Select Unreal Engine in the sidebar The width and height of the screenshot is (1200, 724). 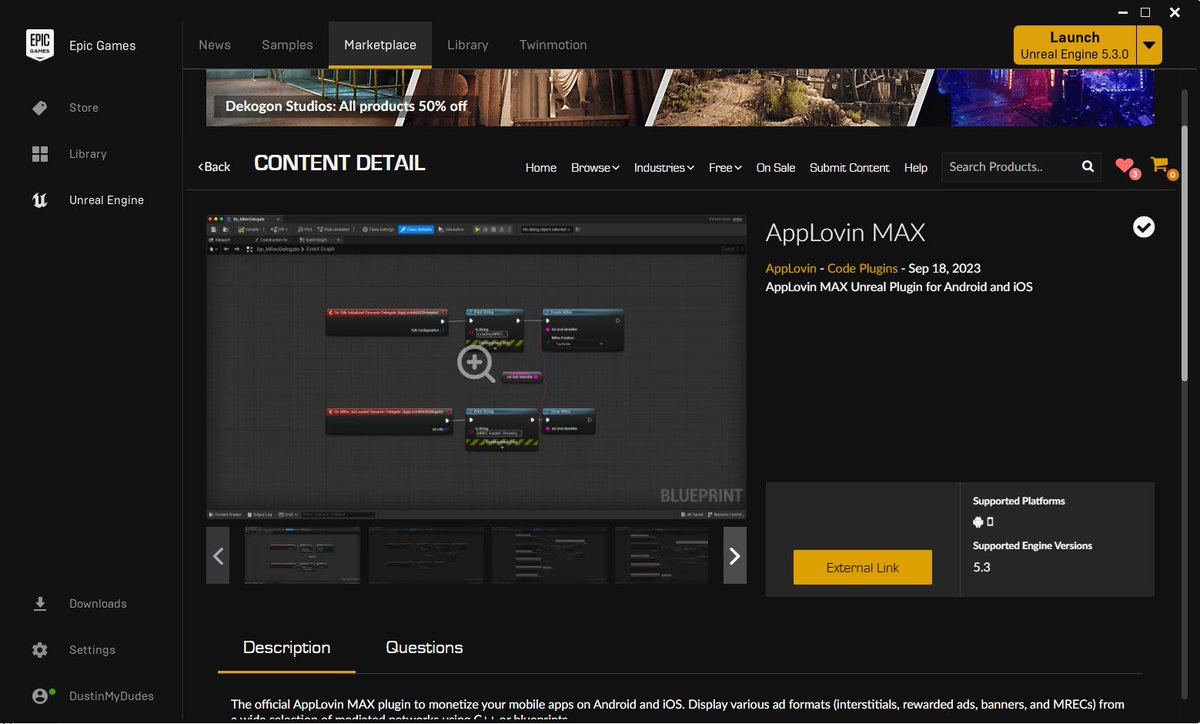point(88,200)
